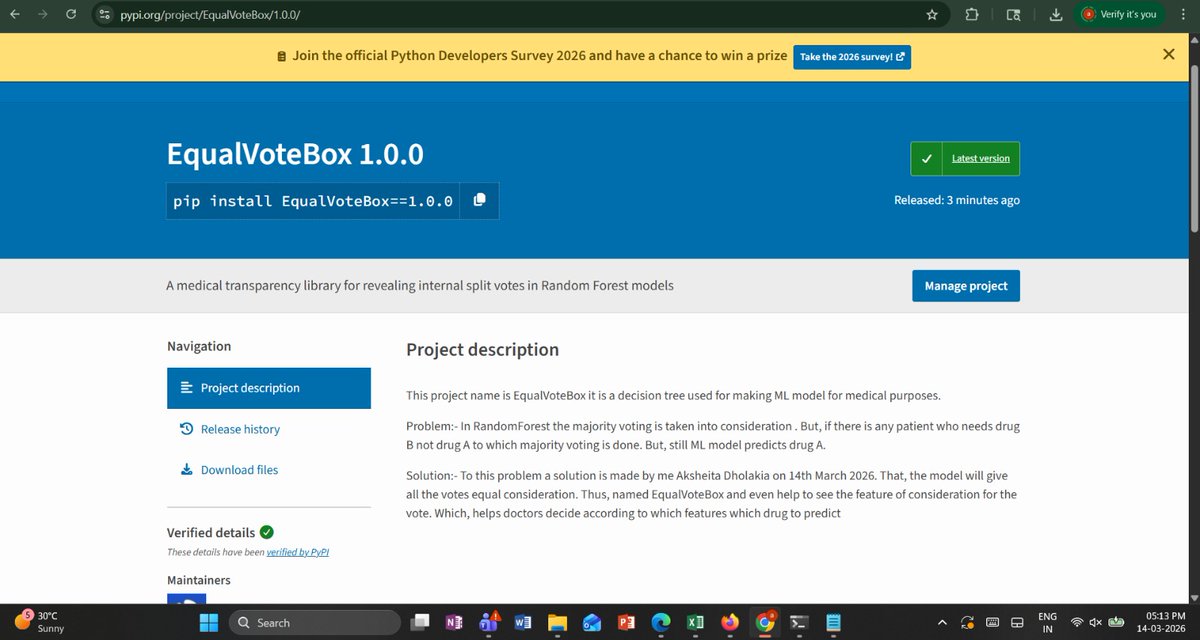Viewport: 1200px width, 640px height.
Task: Click the Maintainers heading
Action: [x=199, y=580]
